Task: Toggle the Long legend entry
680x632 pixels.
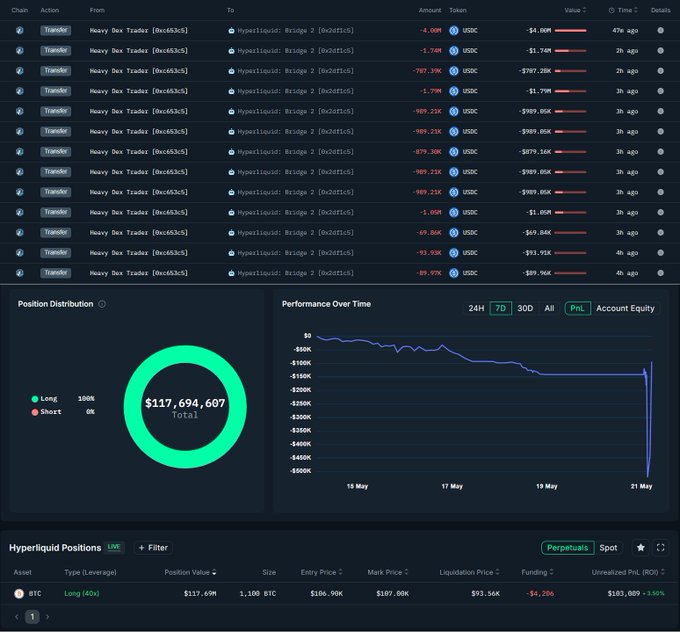Action: [48, 398]
